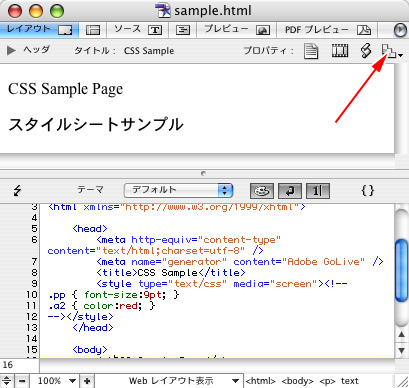409x388 pixels.
Task: Switch to the レイアウト tab
Action: coord(39,30)
